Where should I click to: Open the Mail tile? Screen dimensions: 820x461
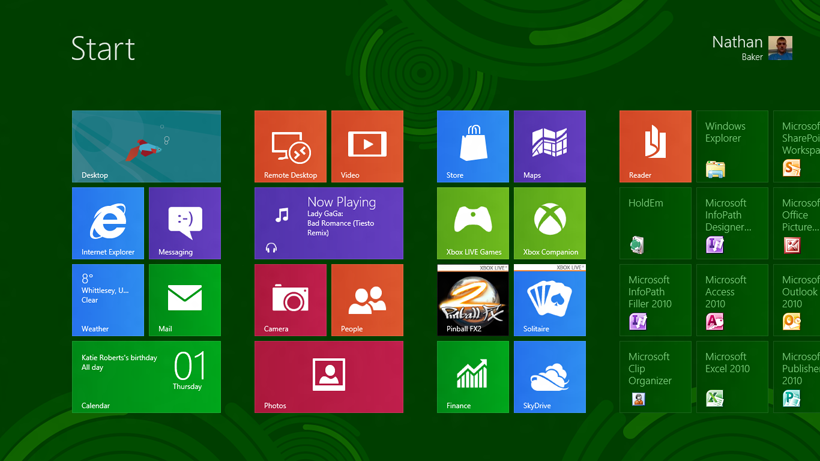point(185,300)
